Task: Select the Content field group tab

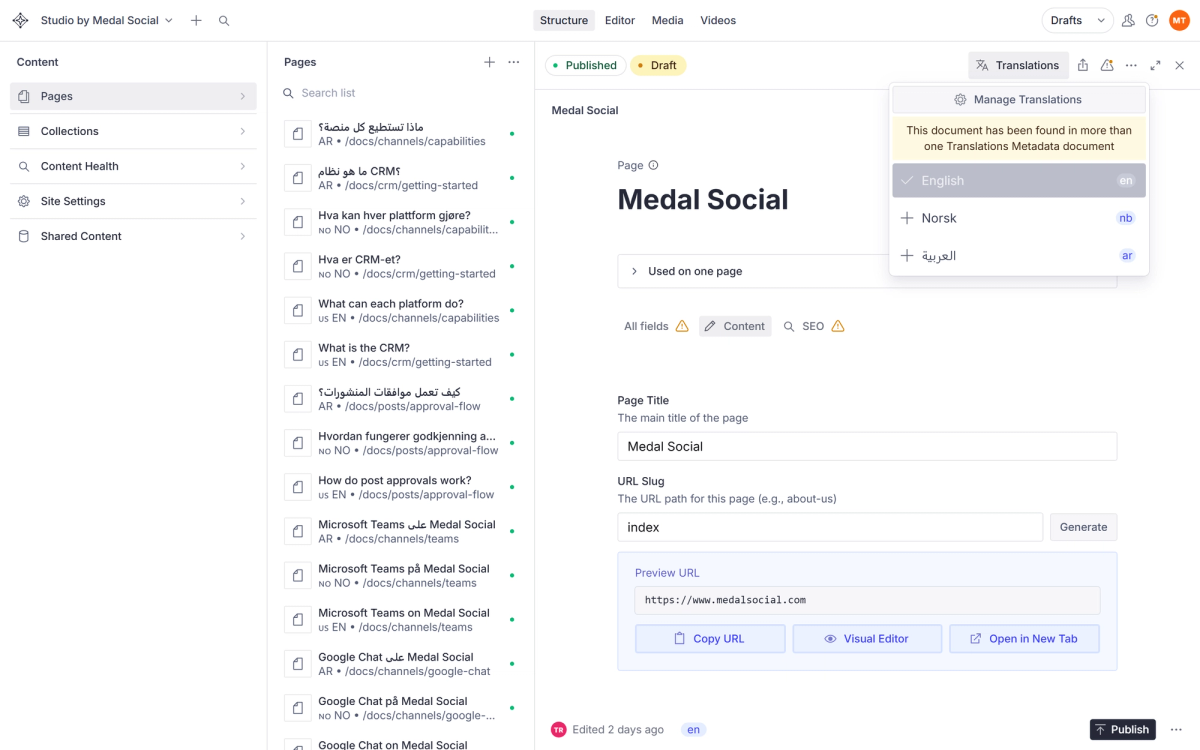Action: pyautogui.click(x=735, y=326)
